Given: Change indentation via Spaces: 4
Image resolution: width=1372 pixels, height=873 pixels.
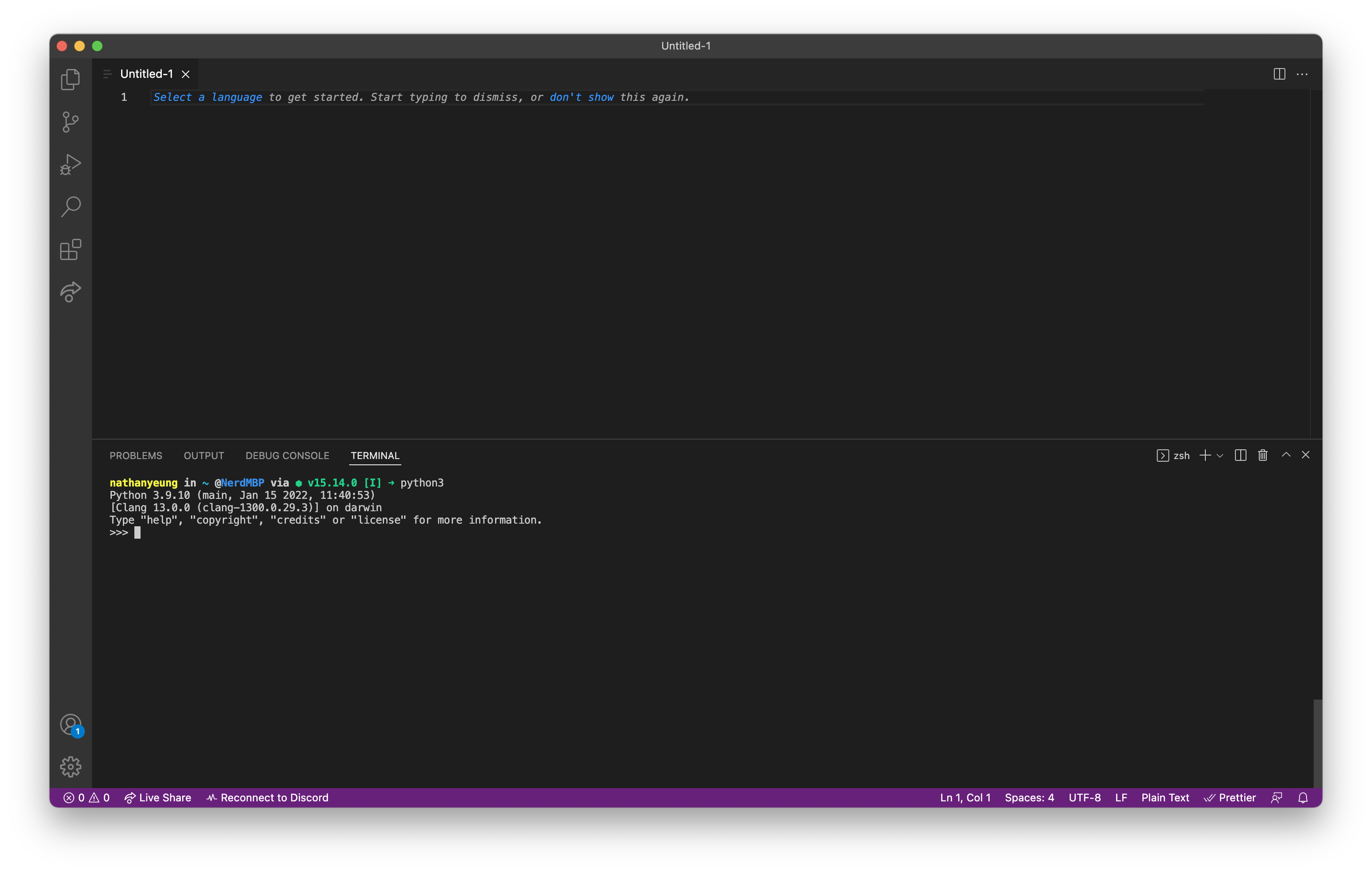Looking at the screenshot, I should [1029, 798].
